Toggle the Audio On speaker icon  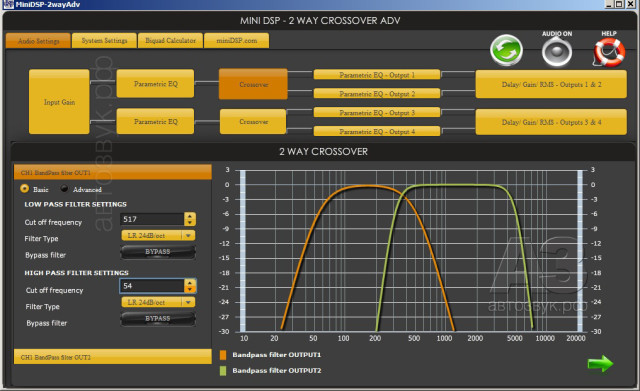point(557,52)
